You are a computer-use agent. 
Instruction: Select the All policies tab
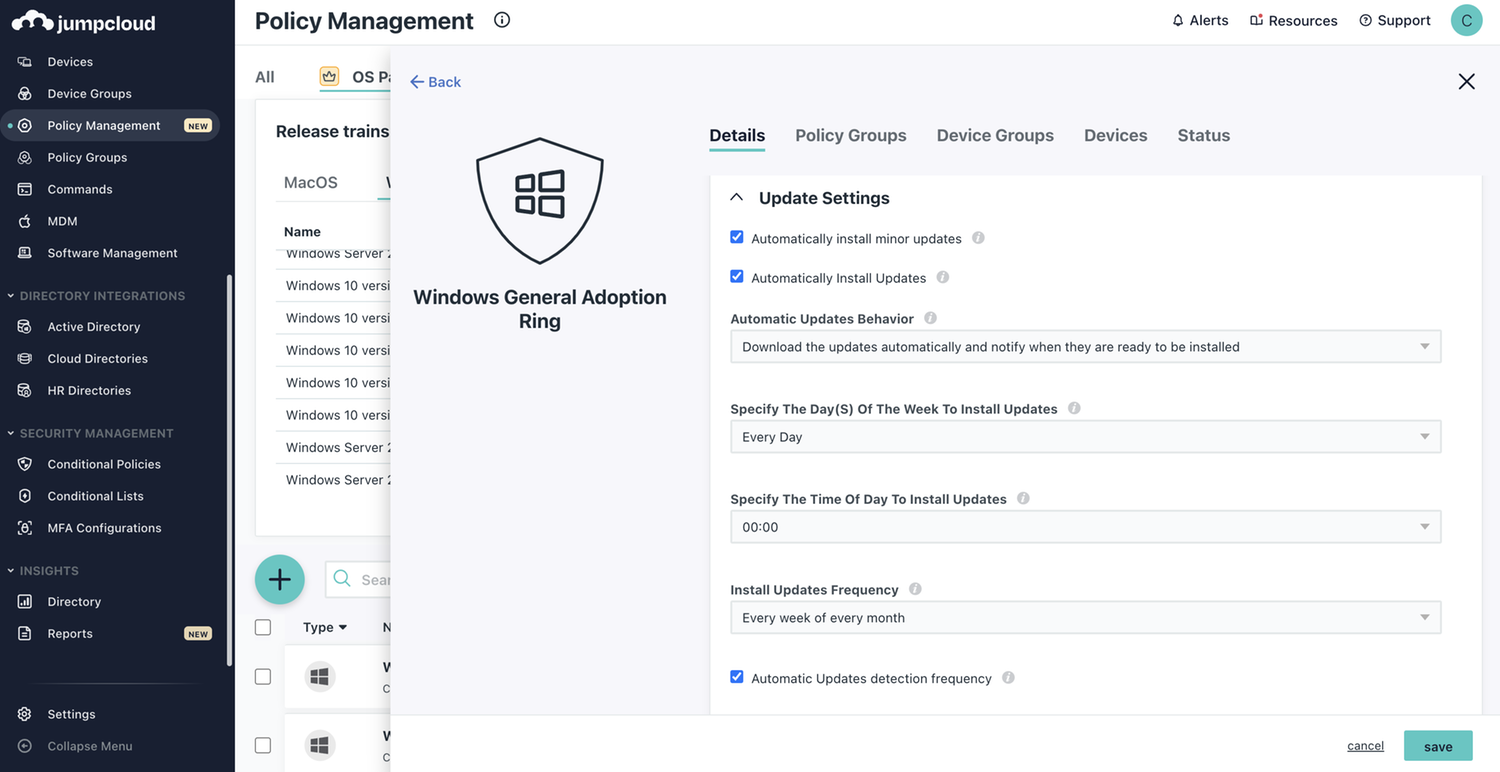pos(265,77)
